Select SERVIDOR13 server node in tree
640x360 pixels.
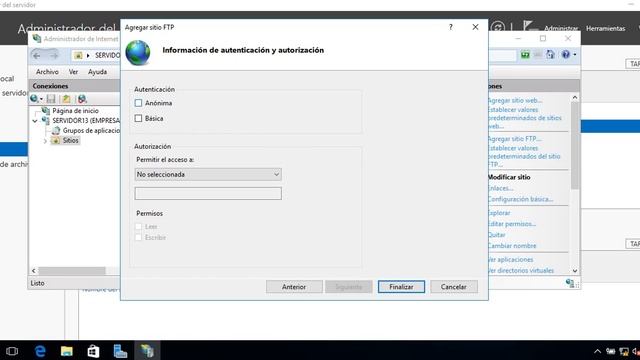coord(86,121)
